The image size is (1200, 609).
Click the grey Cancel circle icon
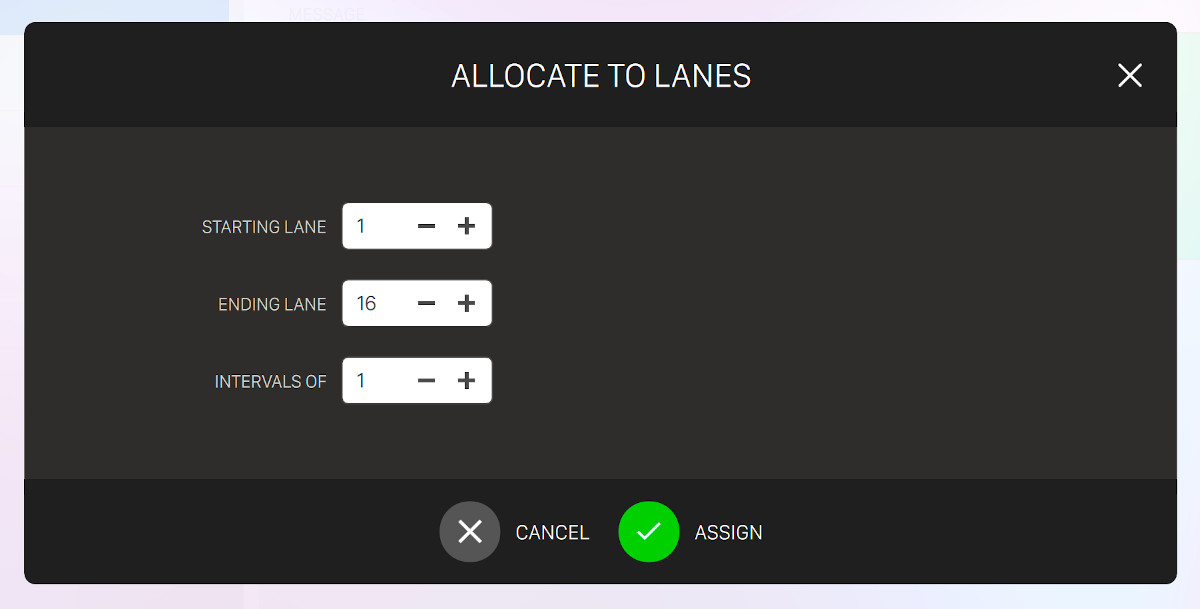point(469,531)
